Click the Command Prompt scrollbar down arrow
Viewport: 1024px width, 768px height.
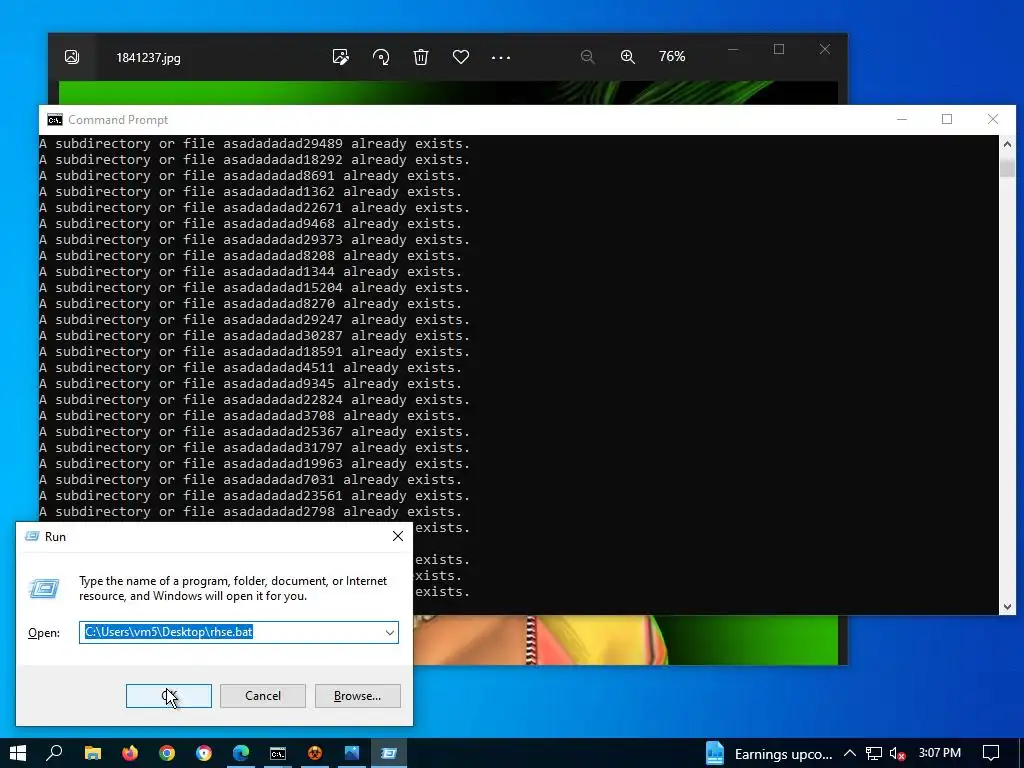1007,607
